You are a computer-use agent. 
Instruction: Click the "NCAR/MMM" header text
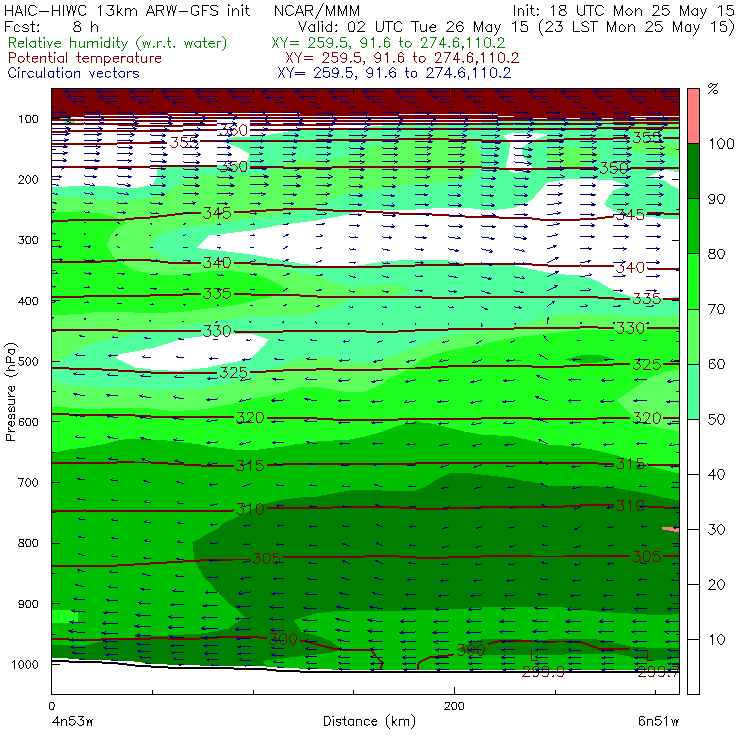coord(317,11)
